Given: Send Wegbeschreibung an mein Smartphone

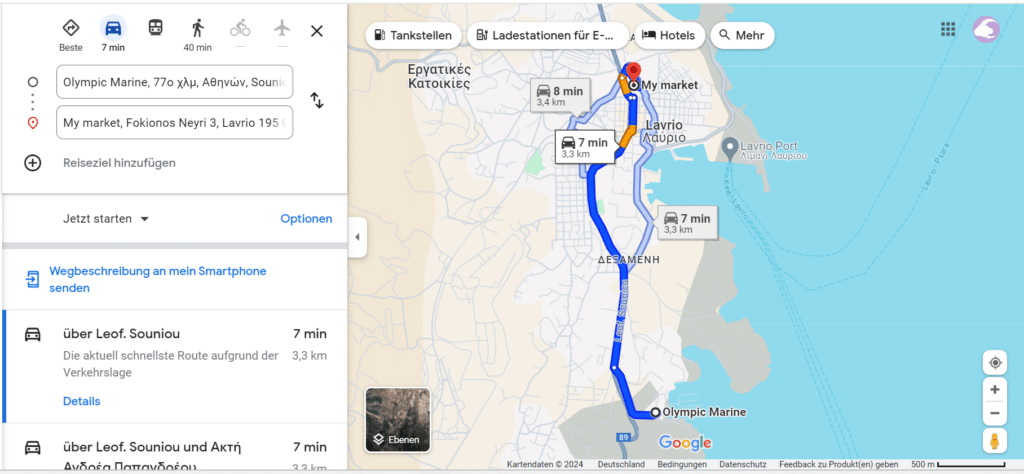Looking at the screenshot, I should (x=157, y=279).
